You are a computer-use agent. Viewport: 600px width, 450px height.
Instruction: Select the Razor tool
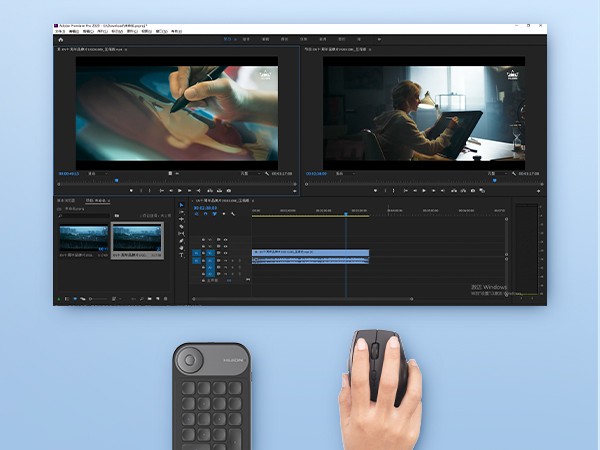[181, 227]
